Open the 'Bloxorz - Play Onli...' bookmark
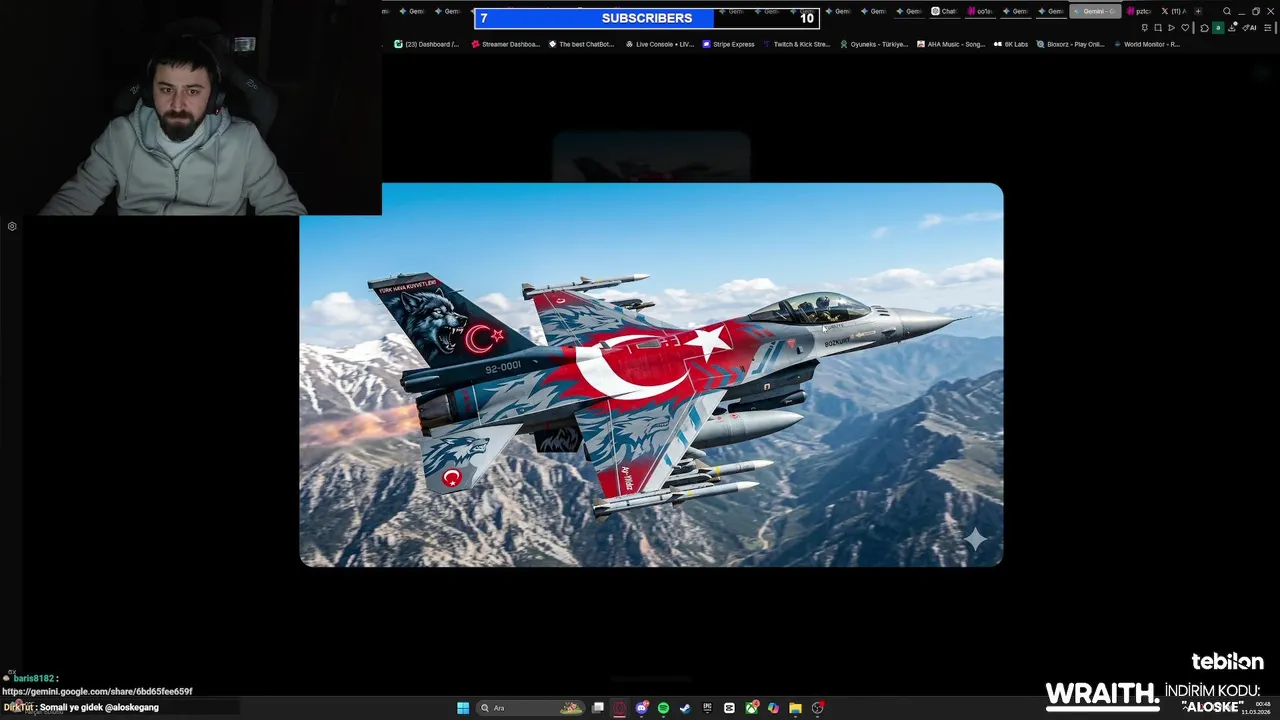 point(1070,44)
